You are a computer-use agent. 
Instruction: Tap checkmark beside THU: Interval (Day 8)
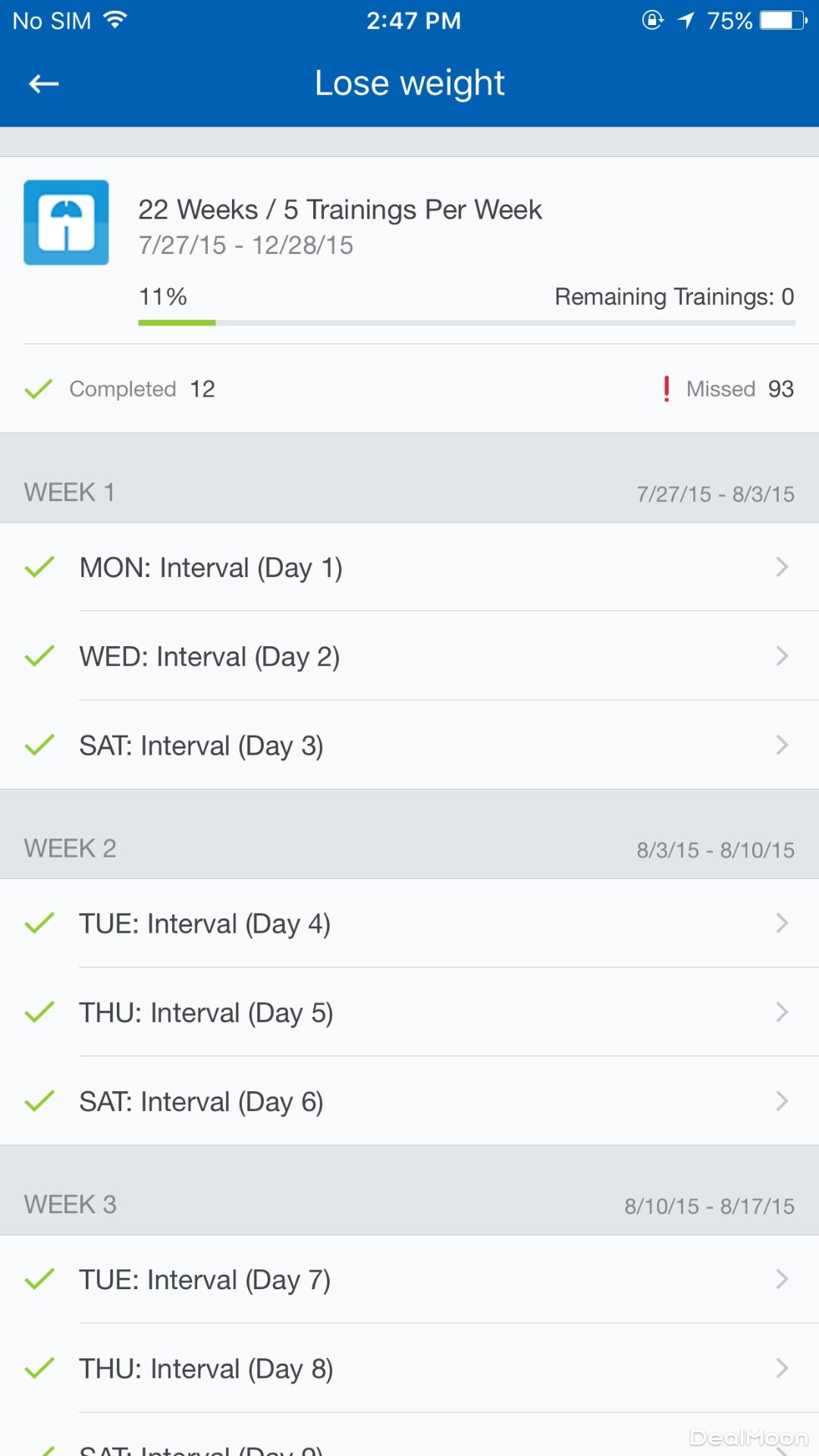click(x=39, y=1369)
